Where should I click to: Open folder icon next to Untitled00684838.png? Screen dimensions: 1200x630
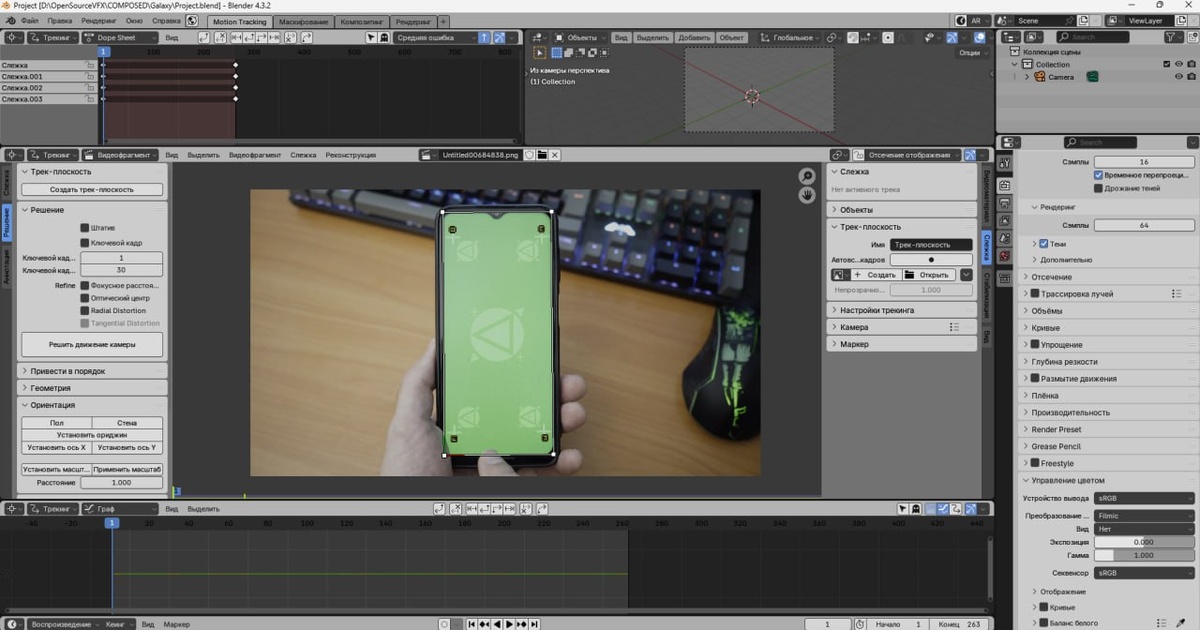click(x=542, y=155)
